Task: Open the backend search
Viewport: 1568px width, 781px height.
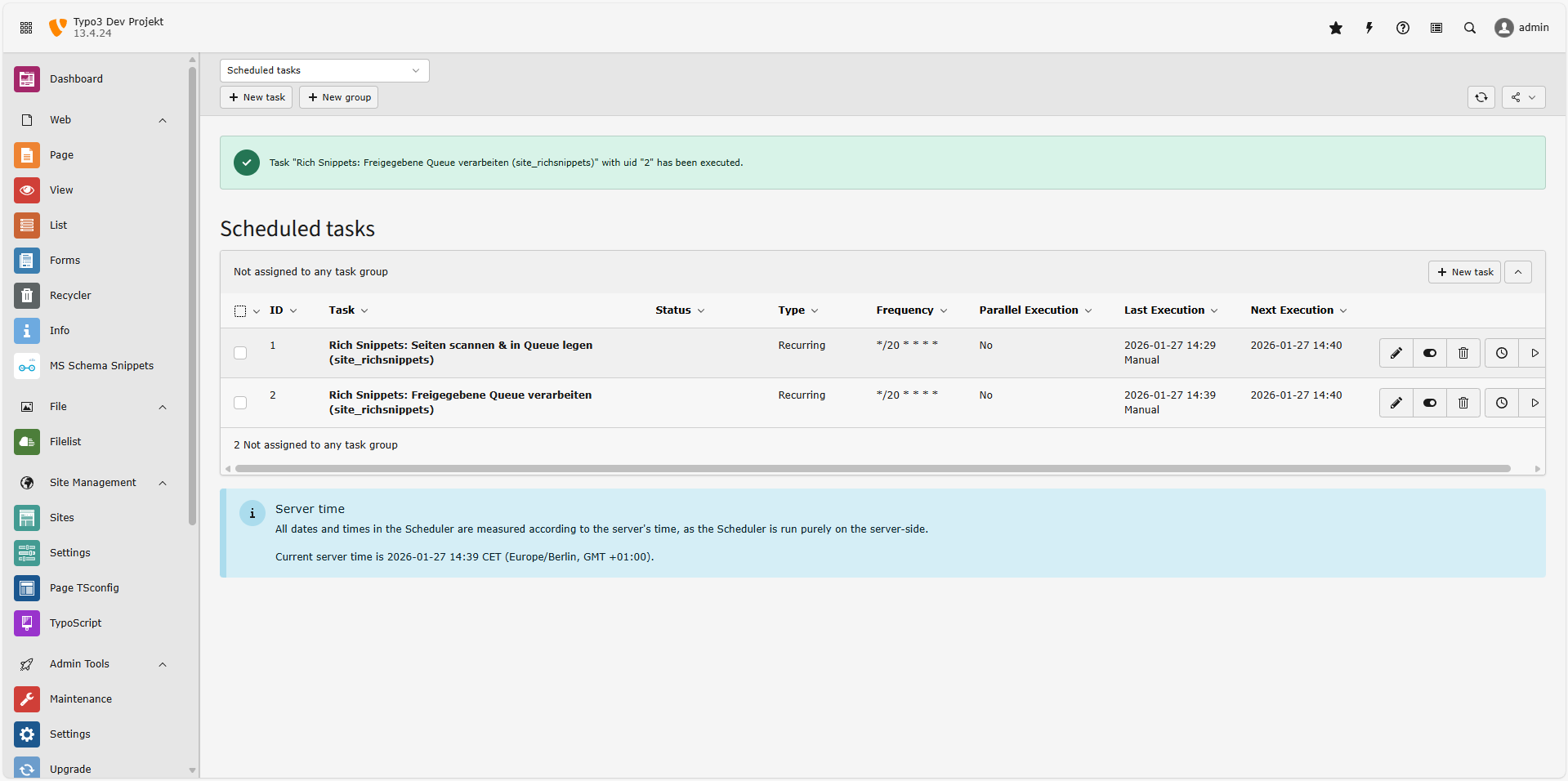Action: [1469, 27]
